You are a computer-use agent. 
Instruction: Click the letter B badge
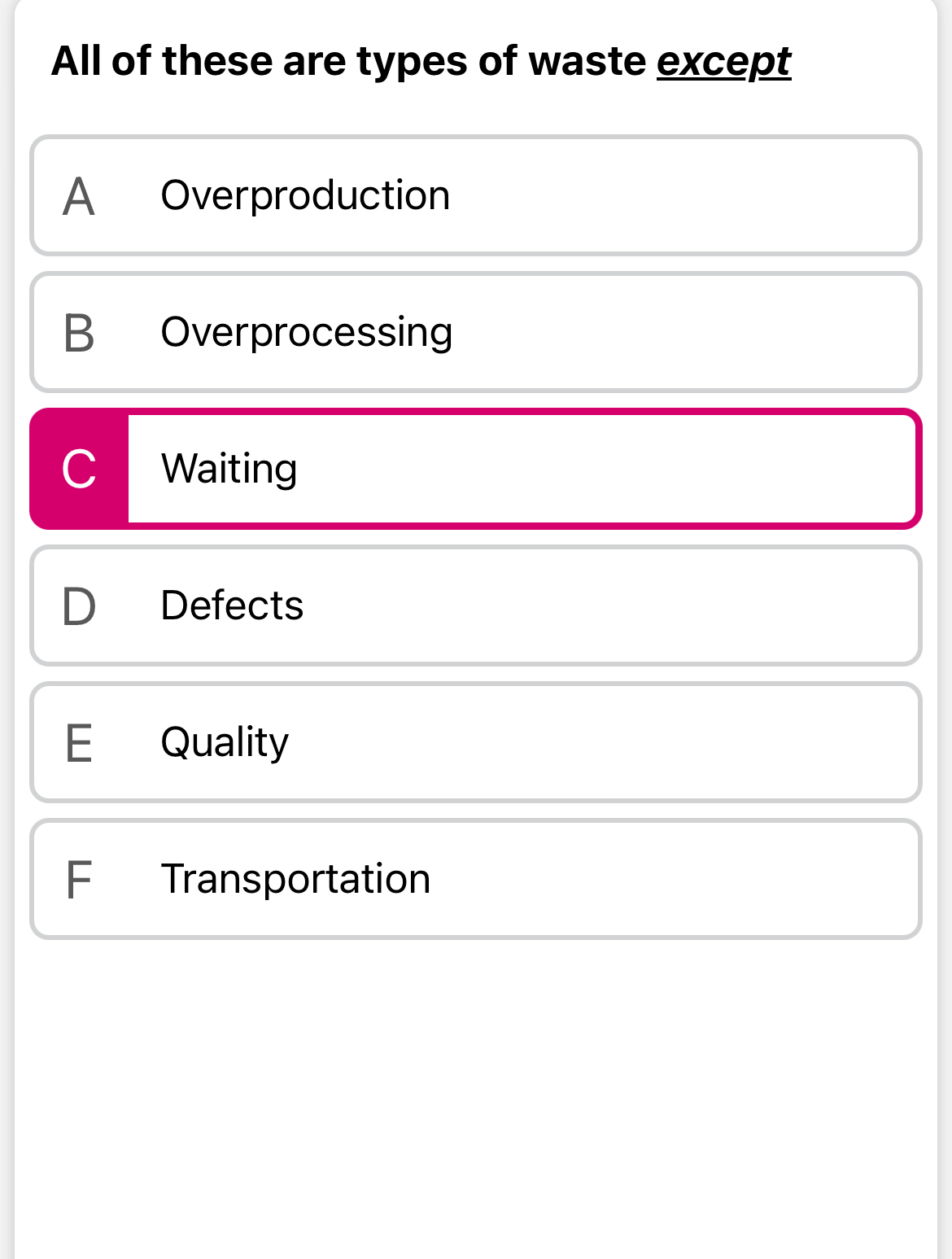[x=79, y=333]
